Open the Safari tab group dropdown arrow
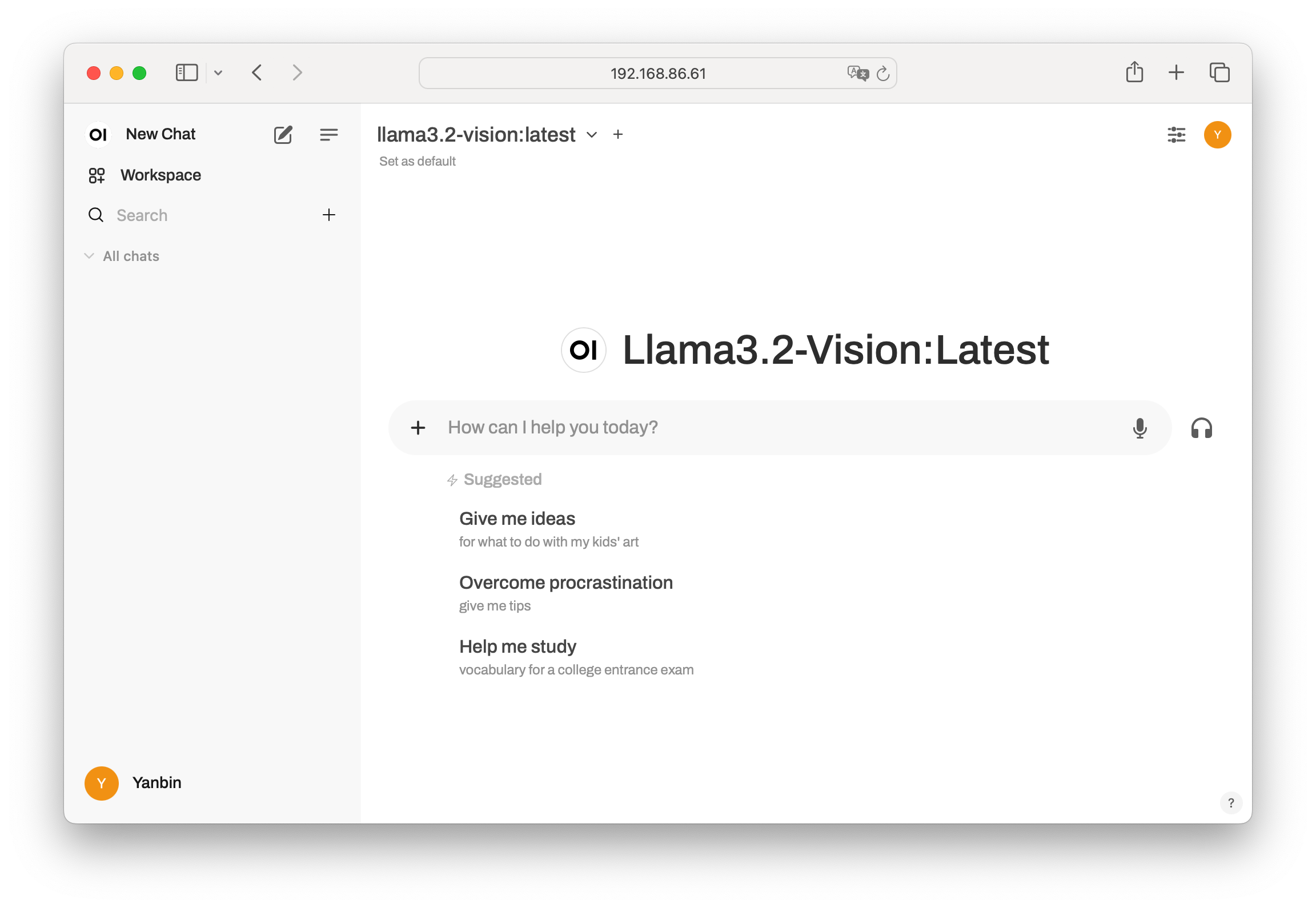 pos(218,73)
